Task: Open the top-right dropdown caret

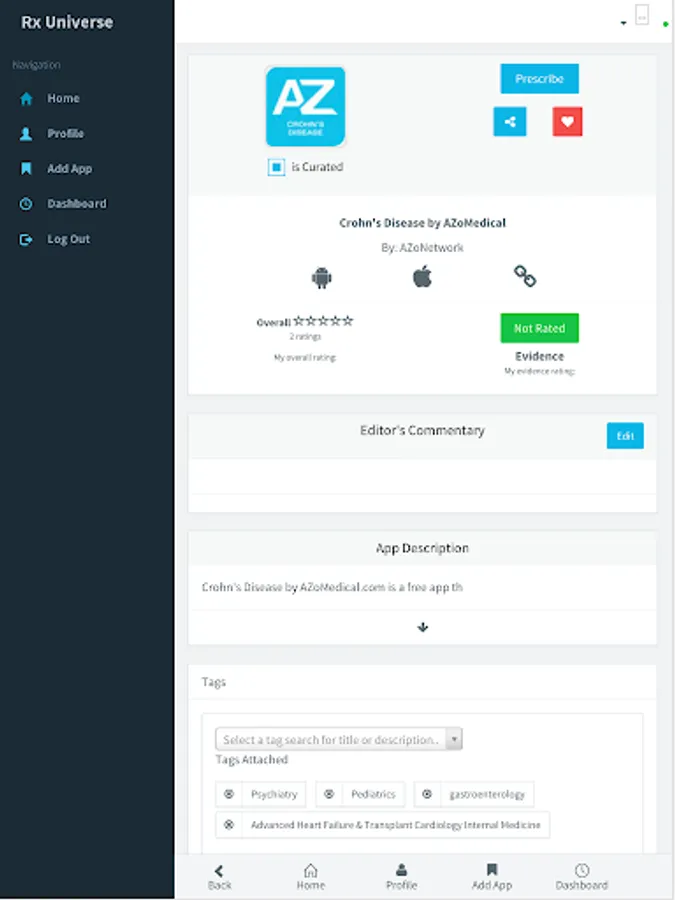Action: 623,24
